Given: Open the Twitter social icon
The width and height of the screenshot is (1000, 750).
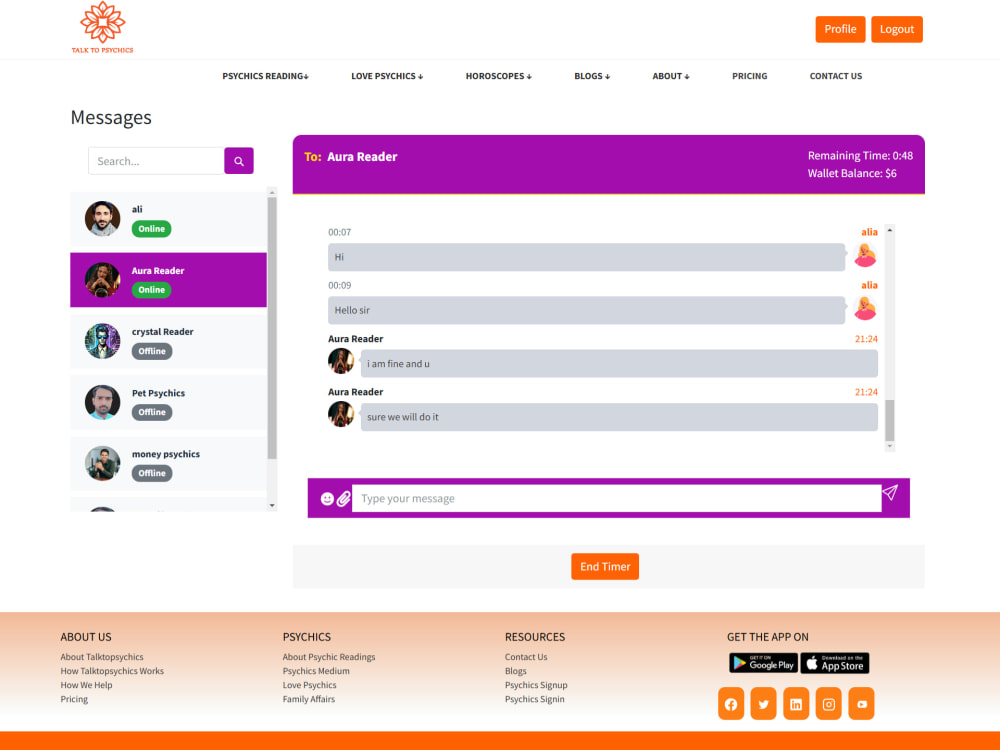Looking at the screenshot, I should click(763, 703).
